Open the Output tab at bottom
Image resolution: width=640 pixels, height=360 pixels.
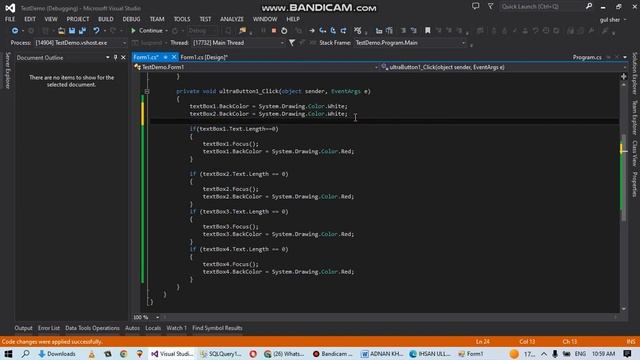pos(23,328)
